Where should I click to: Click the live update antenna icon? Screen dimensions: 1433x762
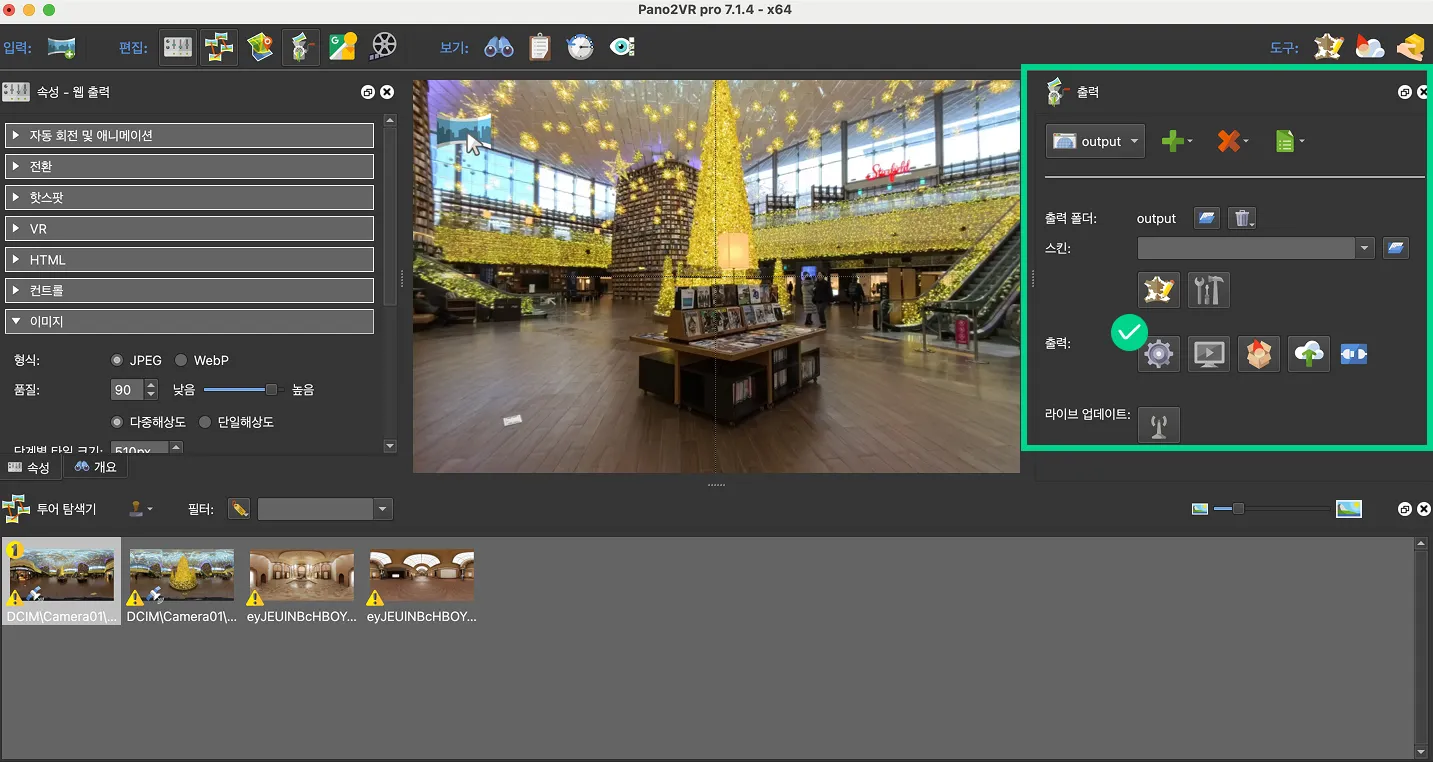tap(1158, 425)
